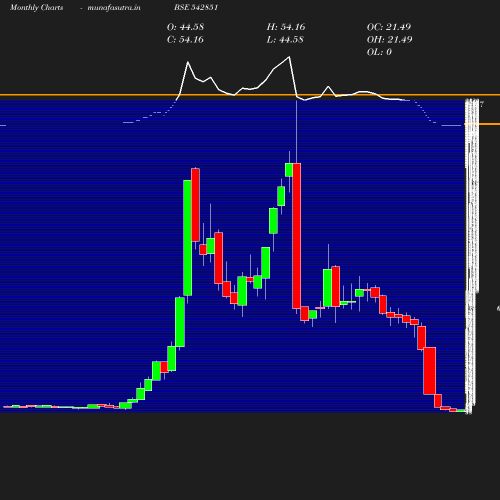Image resolution: width=500 pixels, height=500 pixels.
Task: Select the tallest green candle before the first peak
Action: tap(187, 238)
